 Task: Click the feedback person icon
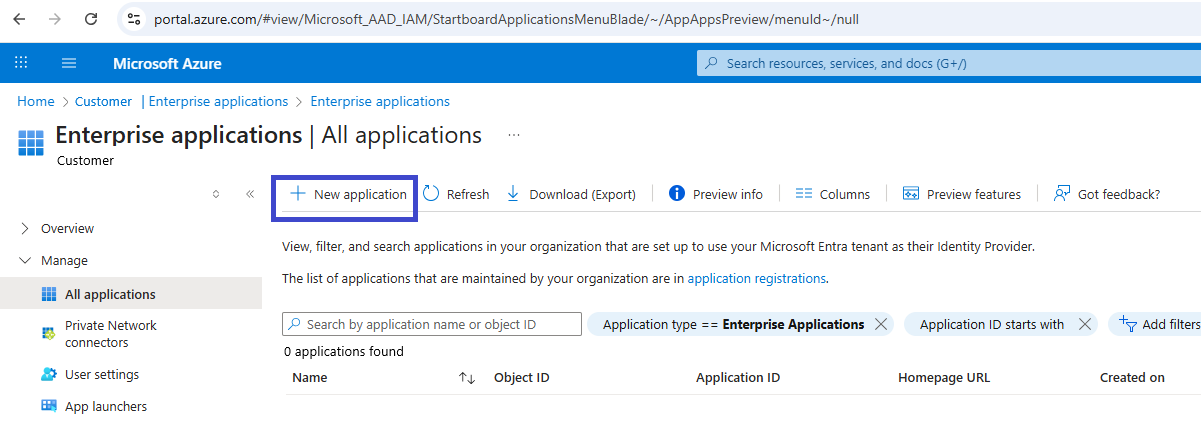tap(1062, 194)
